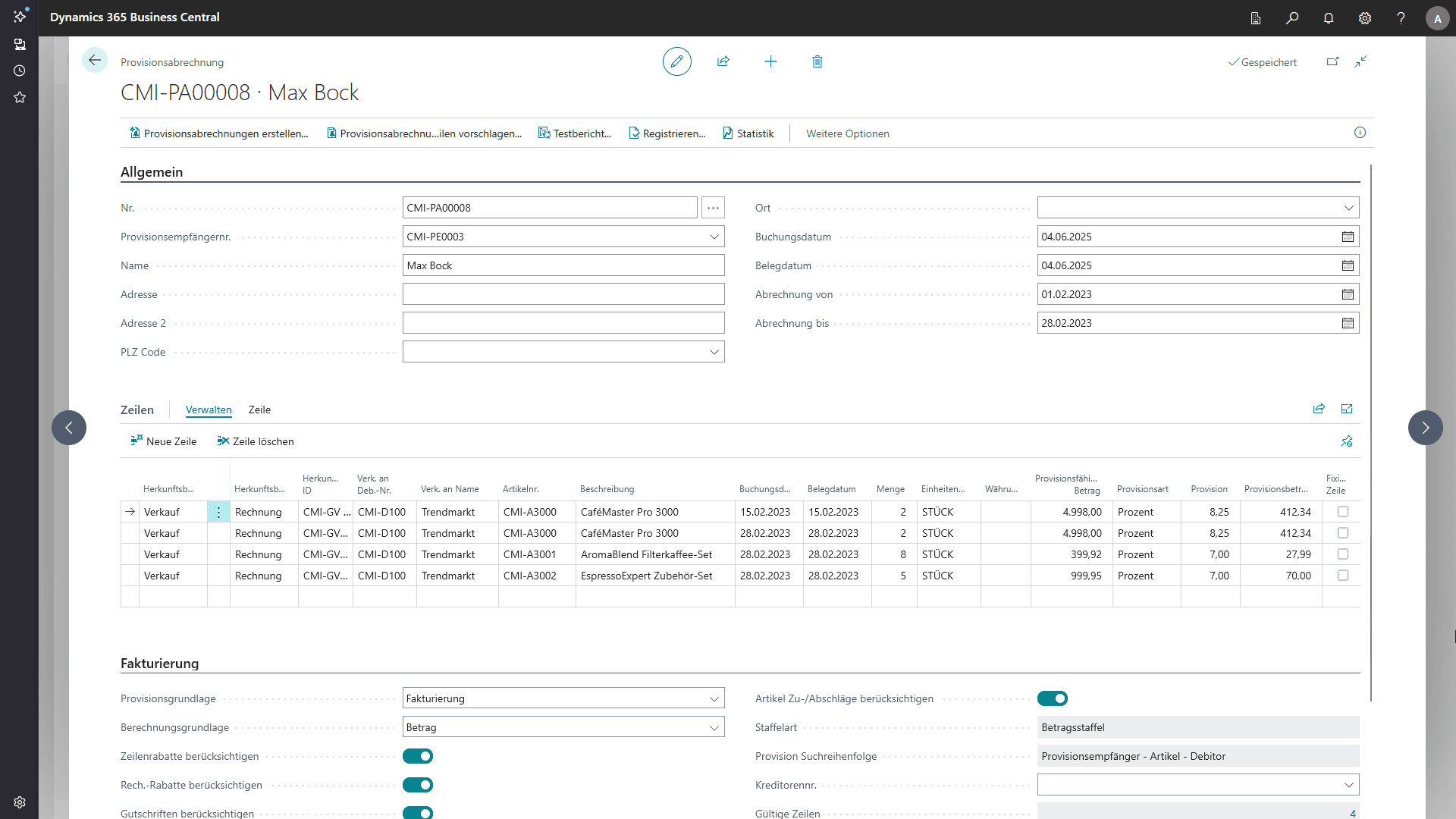Screen dimensions: 1456x819
Task: Check Fixi Zeile for AromaBlend row
Action: coord(1343,554)
